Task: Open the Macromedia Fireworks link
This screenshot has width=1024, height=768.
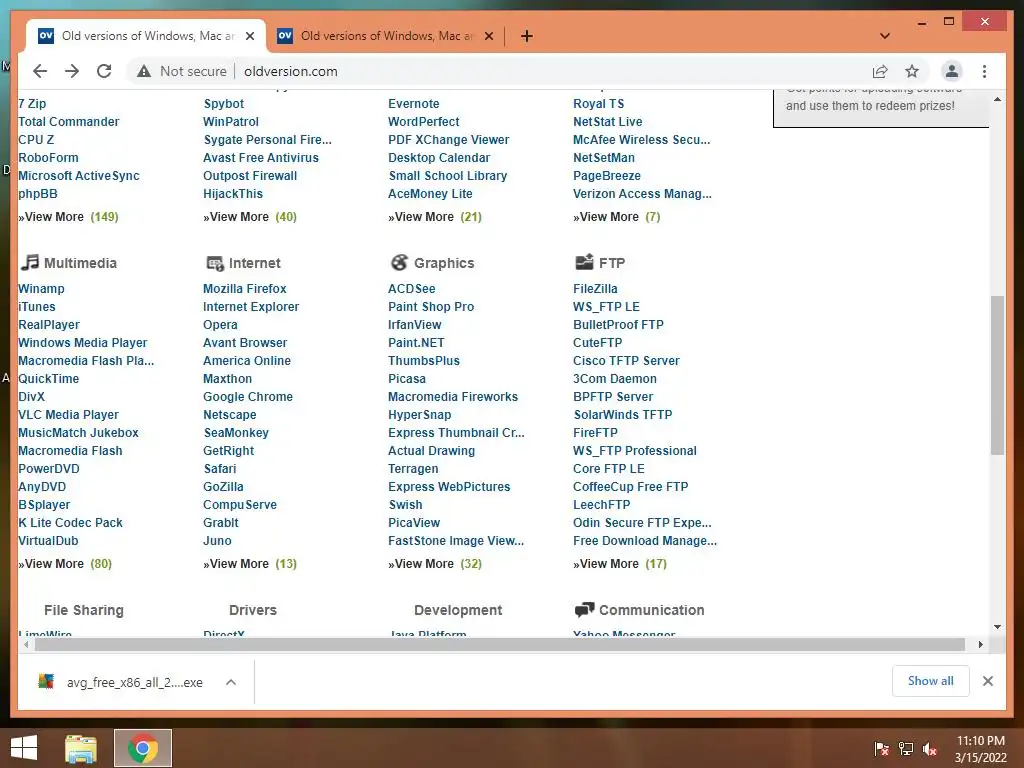Action: [453, 396]
